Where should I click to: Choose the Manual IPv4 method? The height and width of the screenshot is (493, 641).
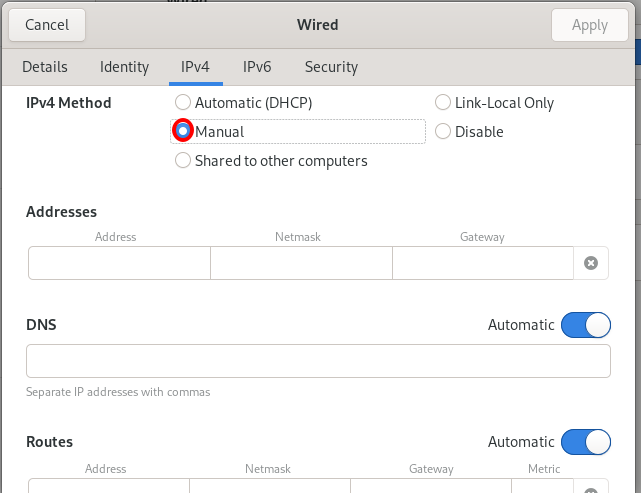click(183, 131)
